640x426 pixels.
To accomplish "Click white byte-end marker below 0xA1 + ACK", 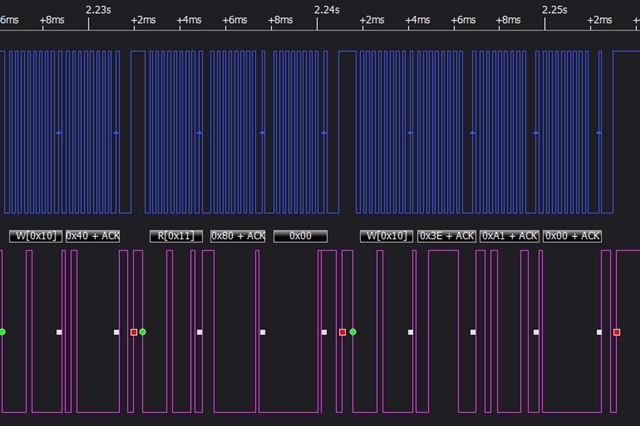I will tap(536, 332).
